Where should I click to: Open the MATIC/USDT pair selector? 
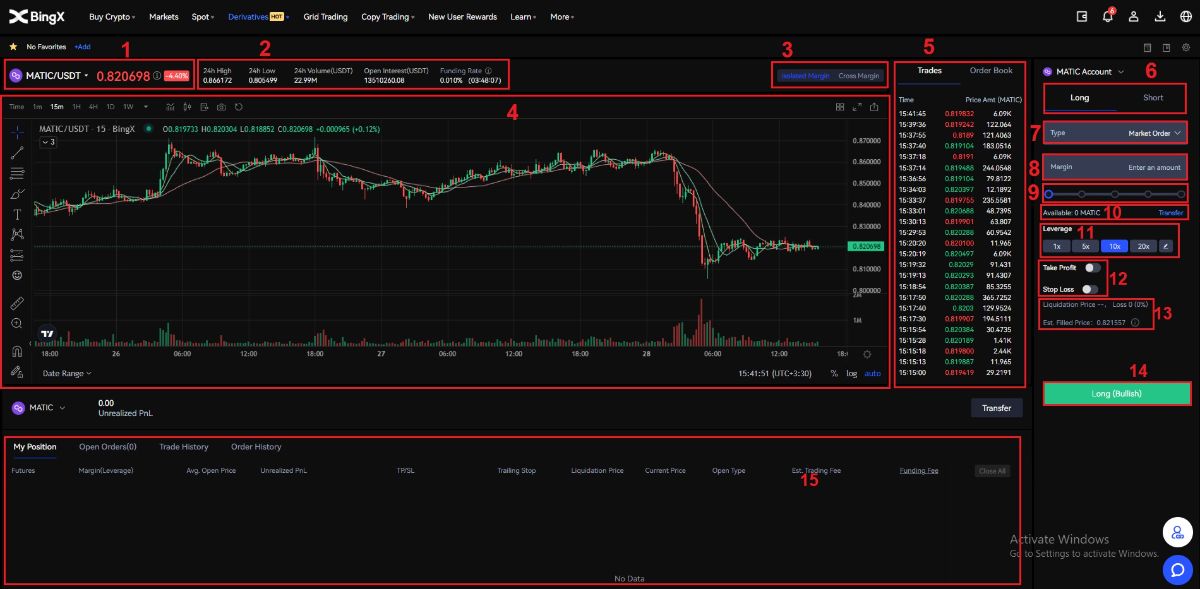(49, 75)
